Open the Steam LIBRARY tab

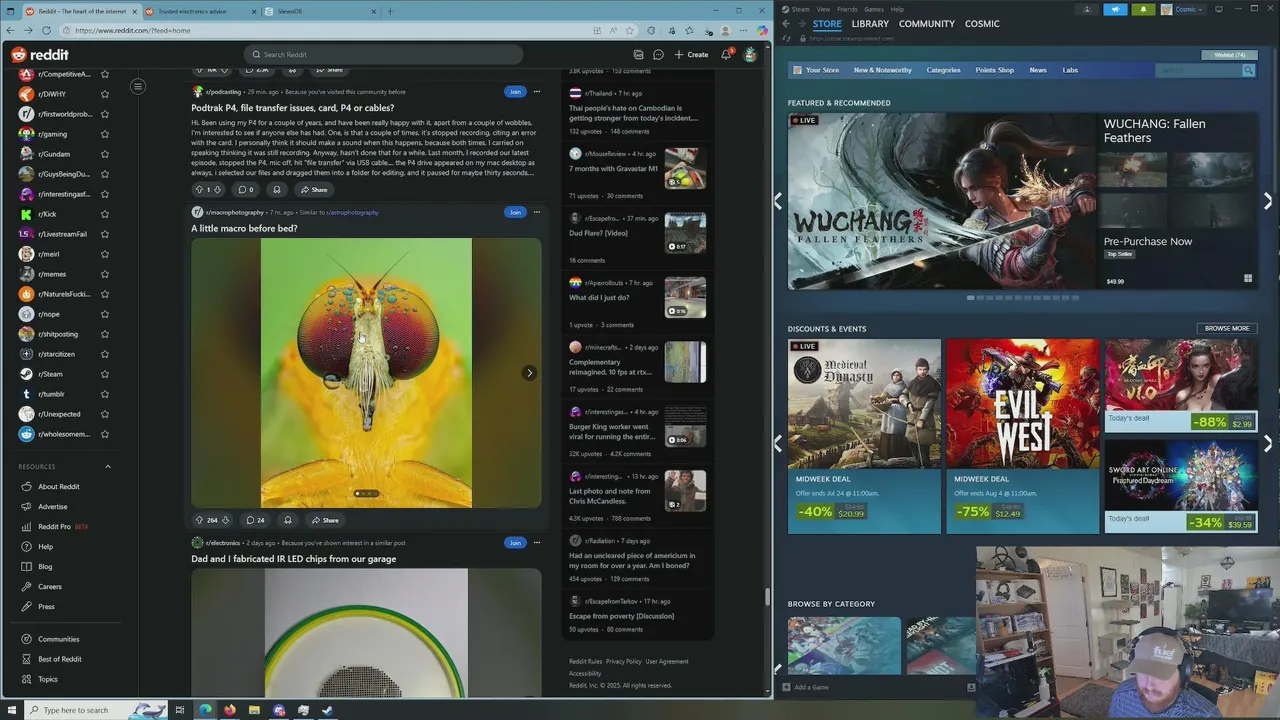(870, 24)
